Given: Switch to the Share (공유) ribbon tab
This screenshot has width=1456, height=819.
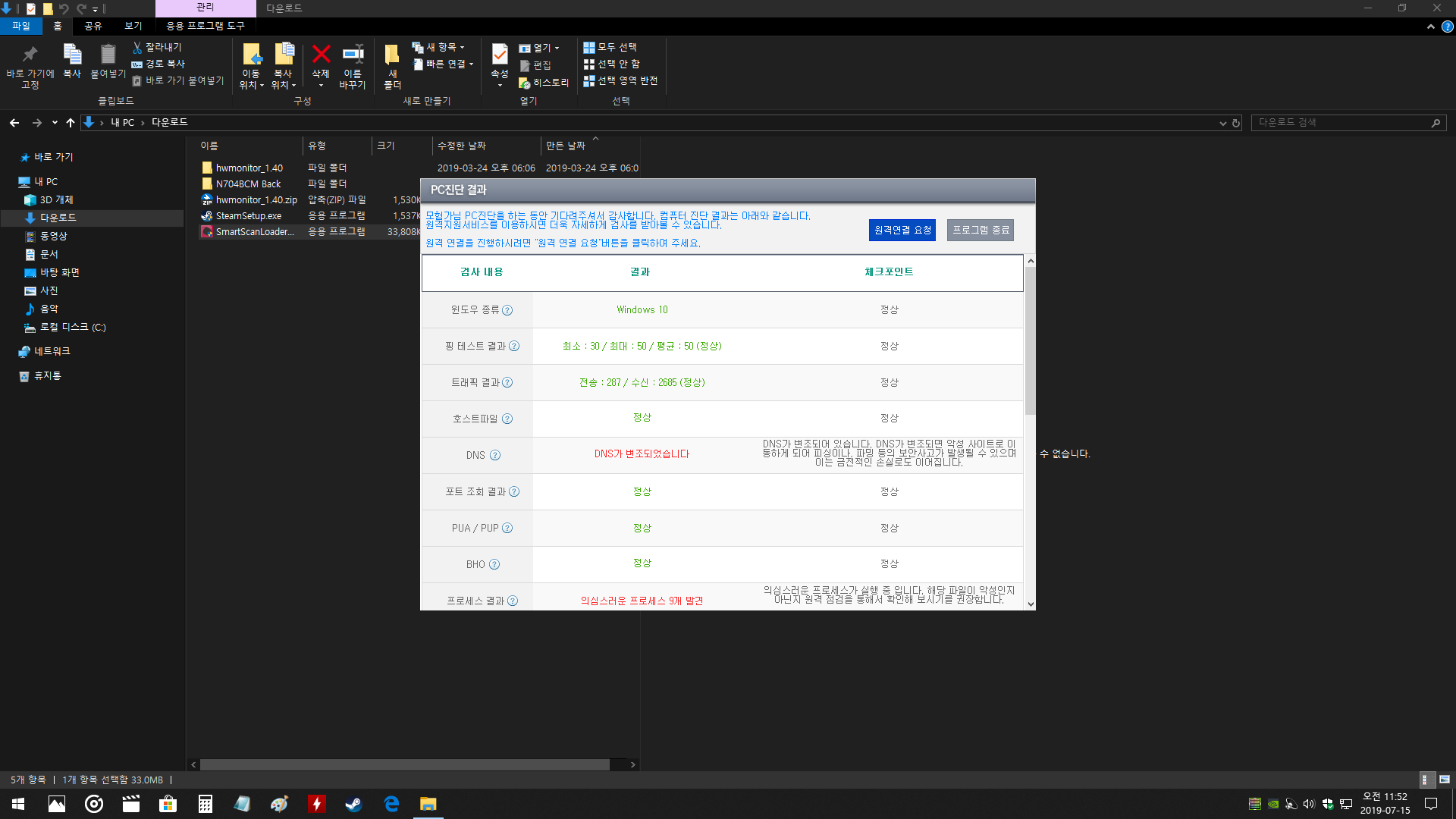Looking at the screenshot, I should (93, 26).
